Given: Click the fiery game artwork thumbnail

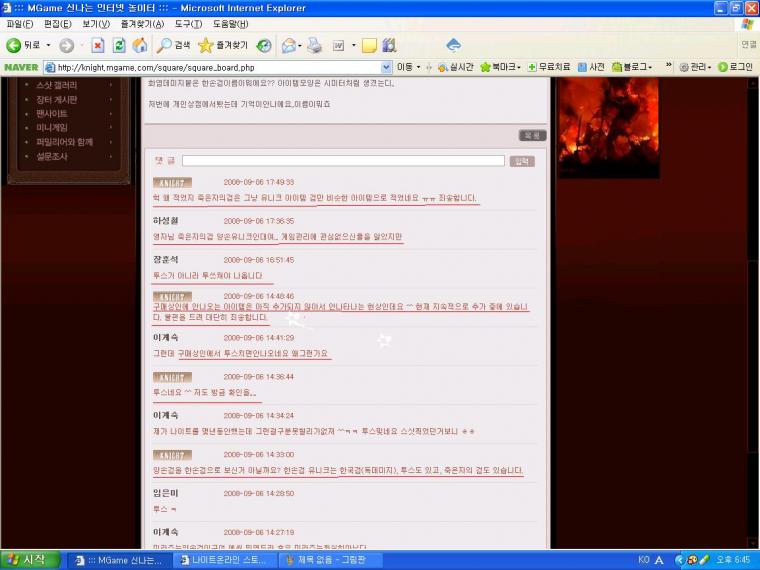Looking at the screenshot, I should click(x=608, y=127).
